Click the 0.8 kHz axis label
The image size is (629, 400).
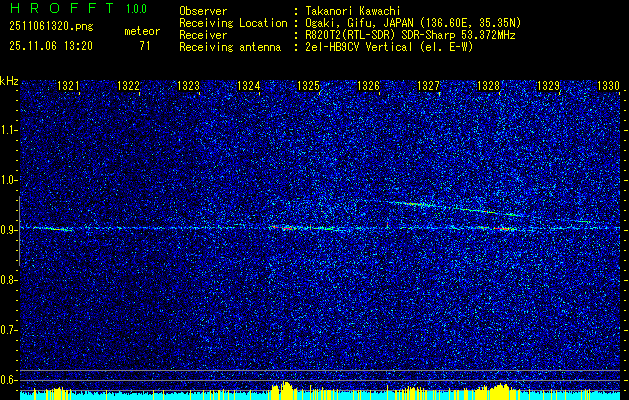7,280
